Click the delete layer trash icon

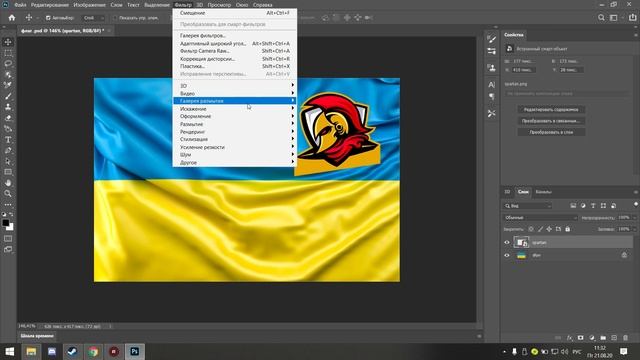625,338
